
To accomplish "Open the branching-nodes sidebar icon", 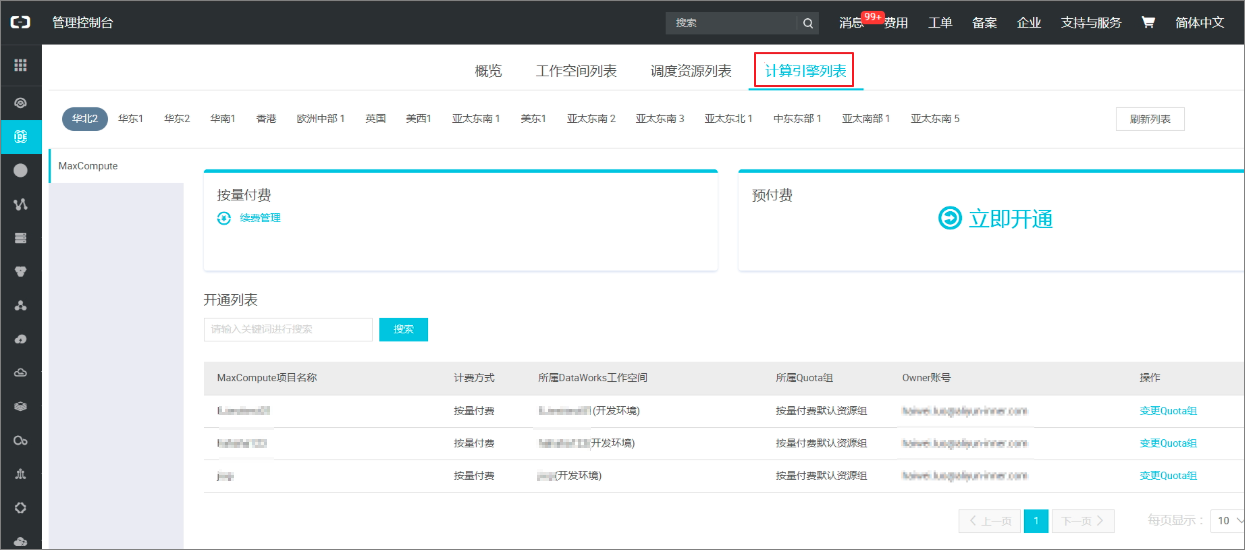I will click(20, 204).
